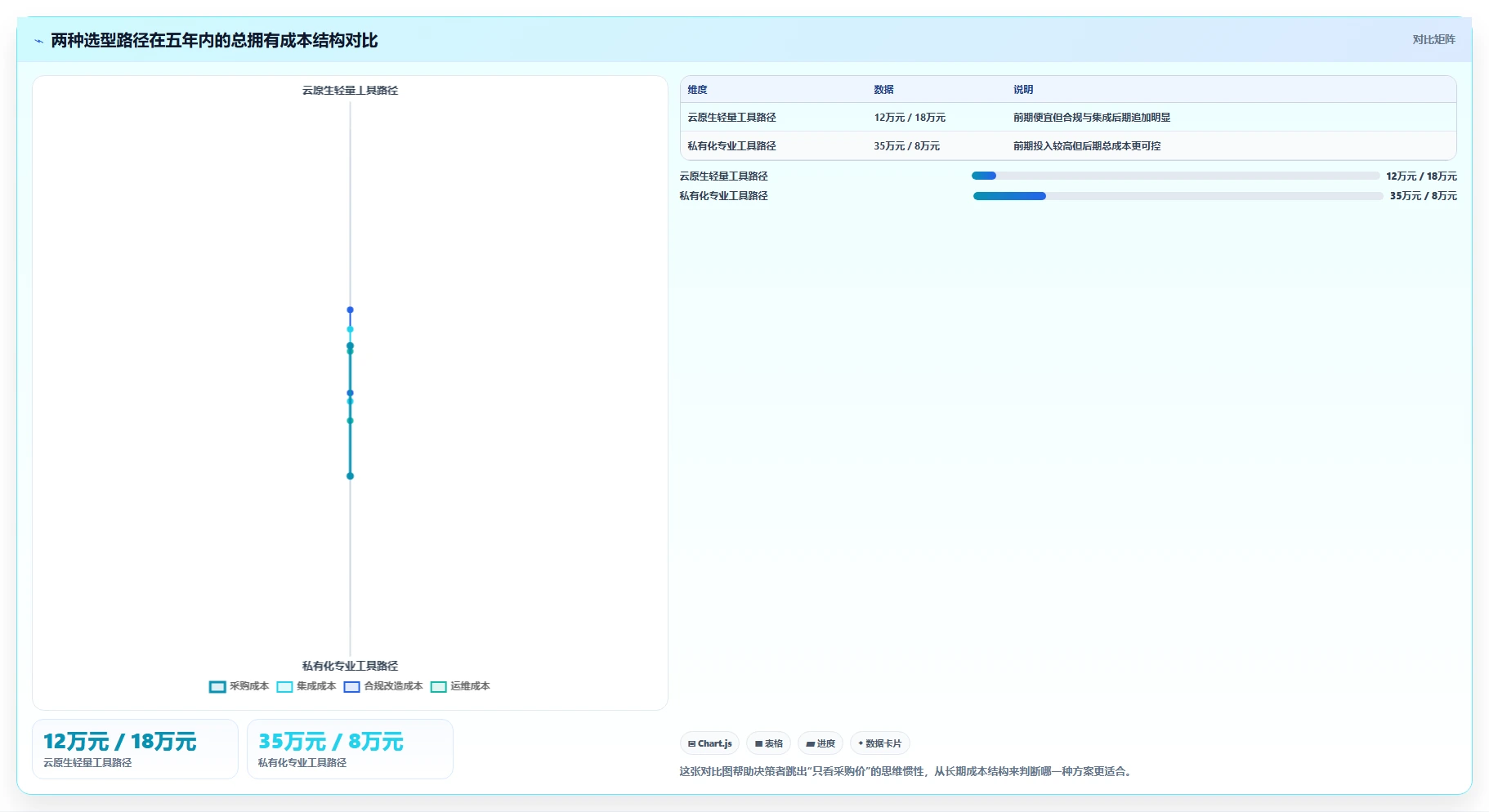This screenshot has width=1489, height=812.
Task: Click the small icon before the title
Action: [38, 41]
